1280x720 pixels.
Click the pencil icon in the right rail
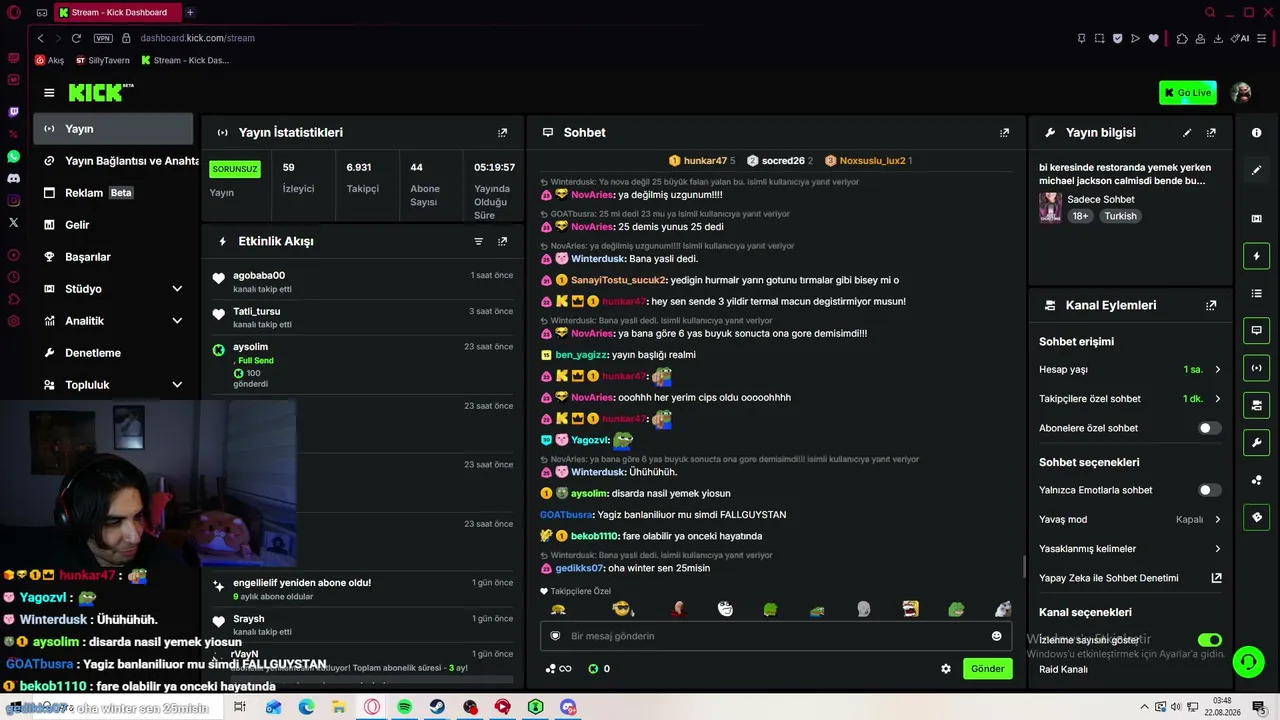click(1257, 170)
